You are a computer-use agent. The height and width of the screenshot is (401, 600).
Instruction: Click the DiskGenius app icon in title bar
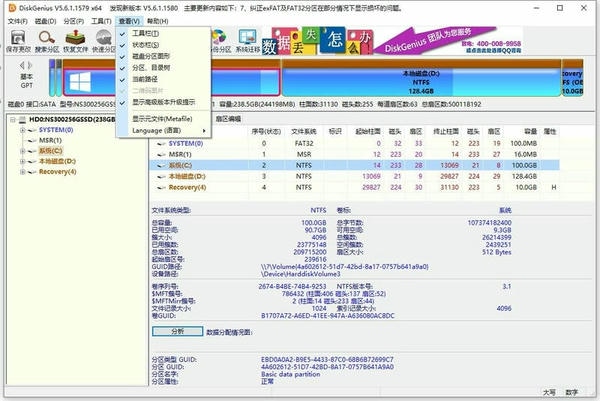(x=12, y=8)
